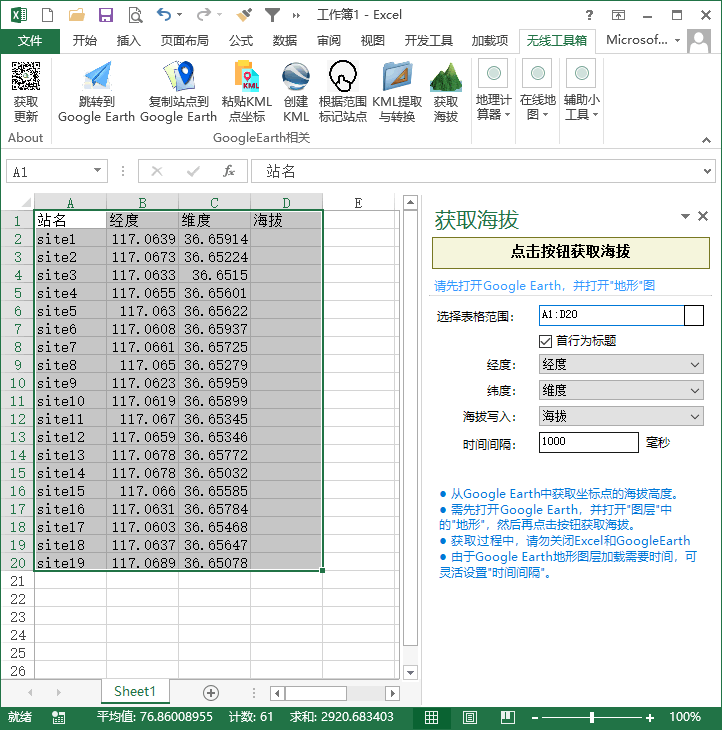722x730 pixels.
Task: Click the horizontal scrollbar thumb
Action: click(x=316, y=693)
